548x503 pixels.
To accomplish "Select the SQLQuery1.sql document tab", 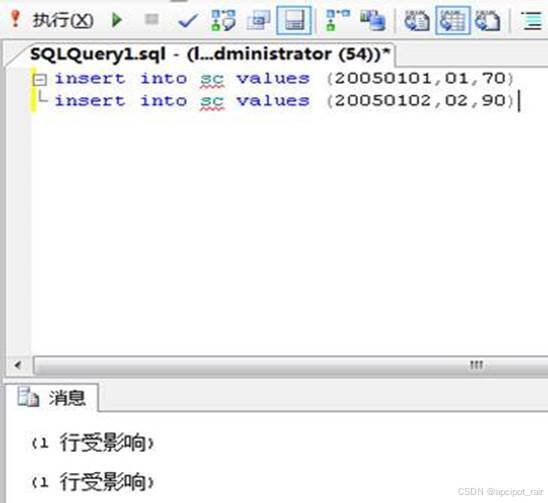I will click(210, 54).
